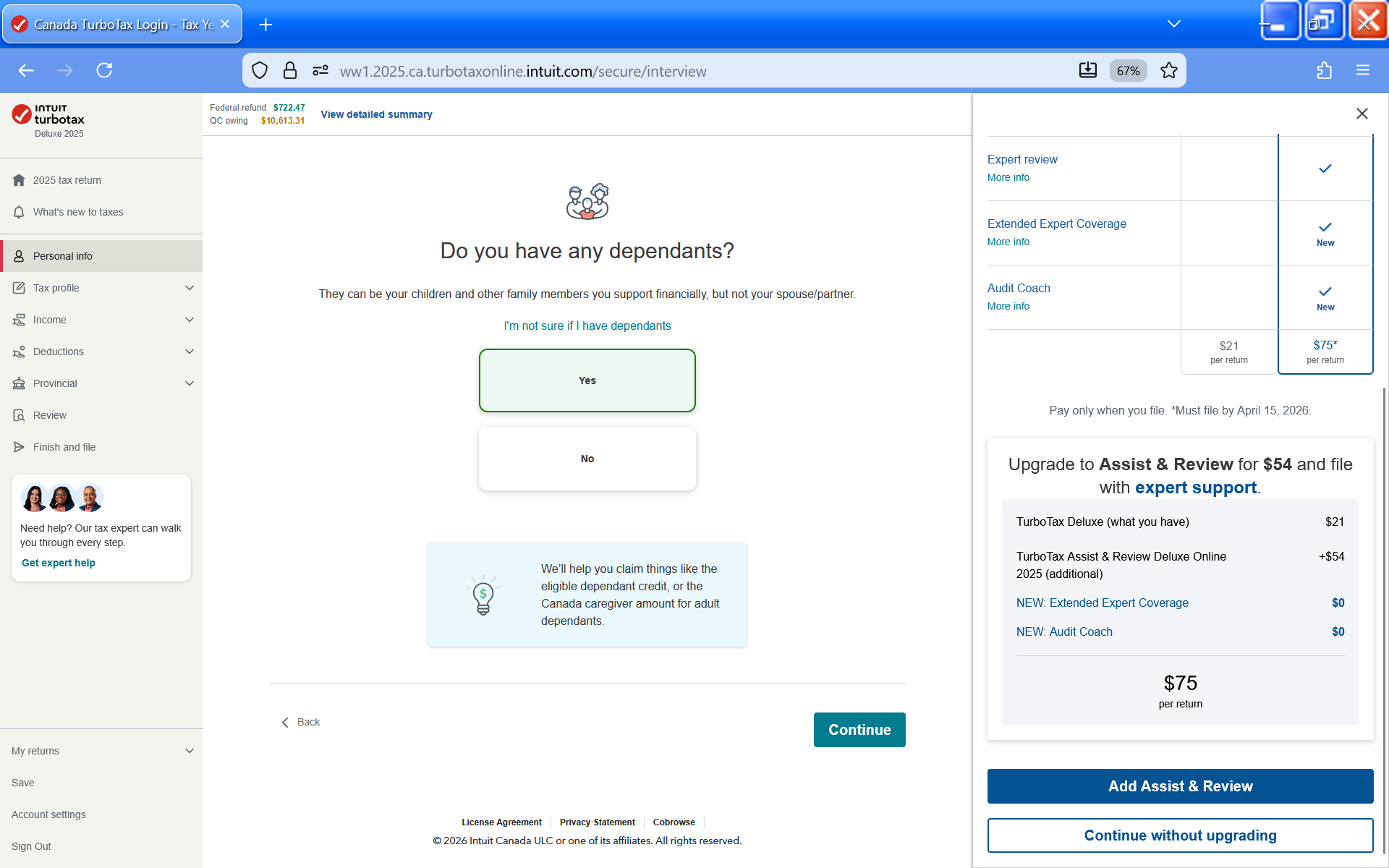The image size is (1389, 868).
Task: Click the Back arrow link
Action: tap(301, 722)
